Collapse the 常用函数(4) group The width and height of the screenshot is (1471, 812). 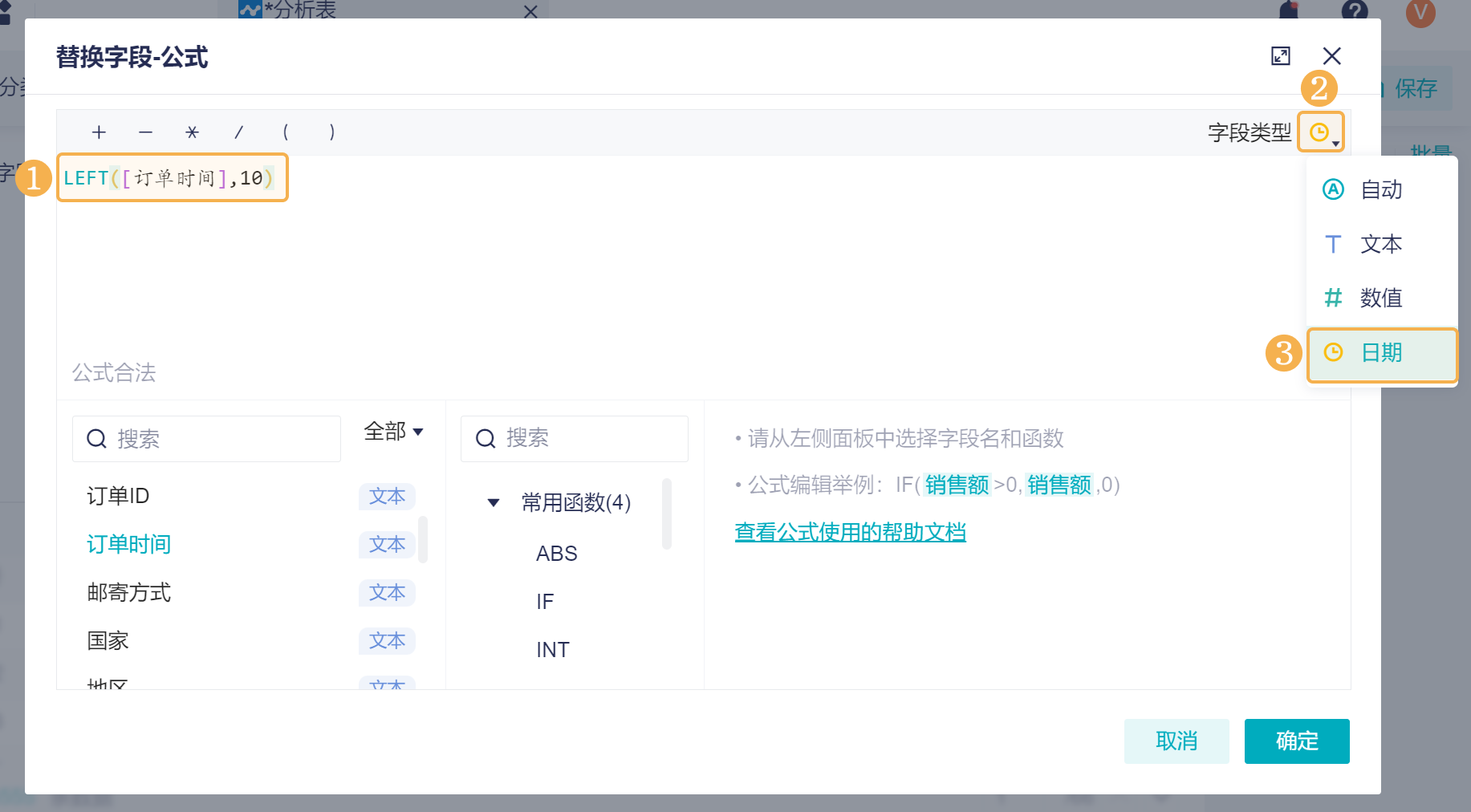coord(494,503)
